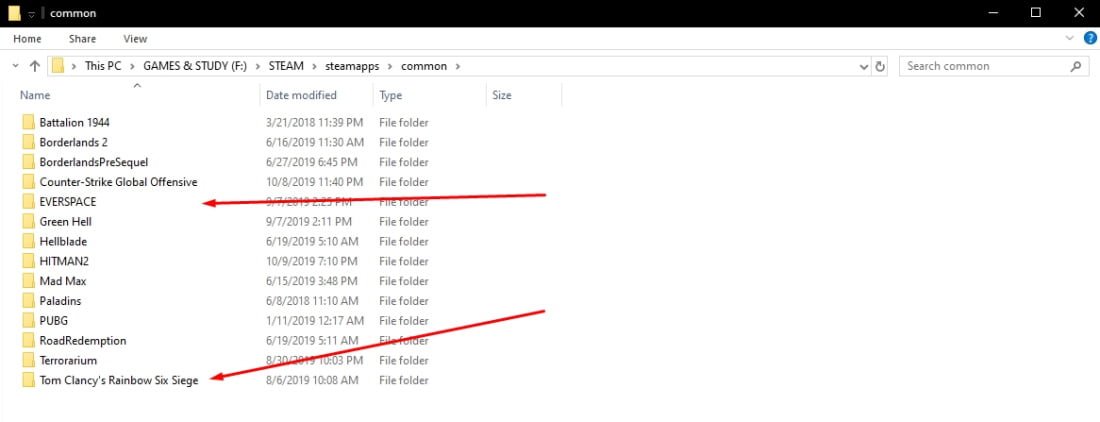Click the EVERSPACE folder icon
The height and width of the screenshot is (422, 1100).
(x=28, y=202)
